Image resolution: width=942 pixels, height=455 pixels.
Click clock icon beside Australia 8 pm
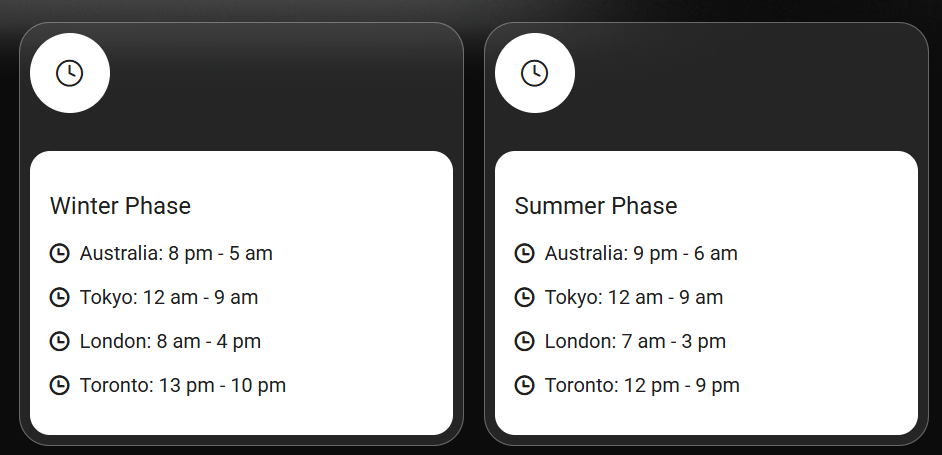click(x=59, y=253)
